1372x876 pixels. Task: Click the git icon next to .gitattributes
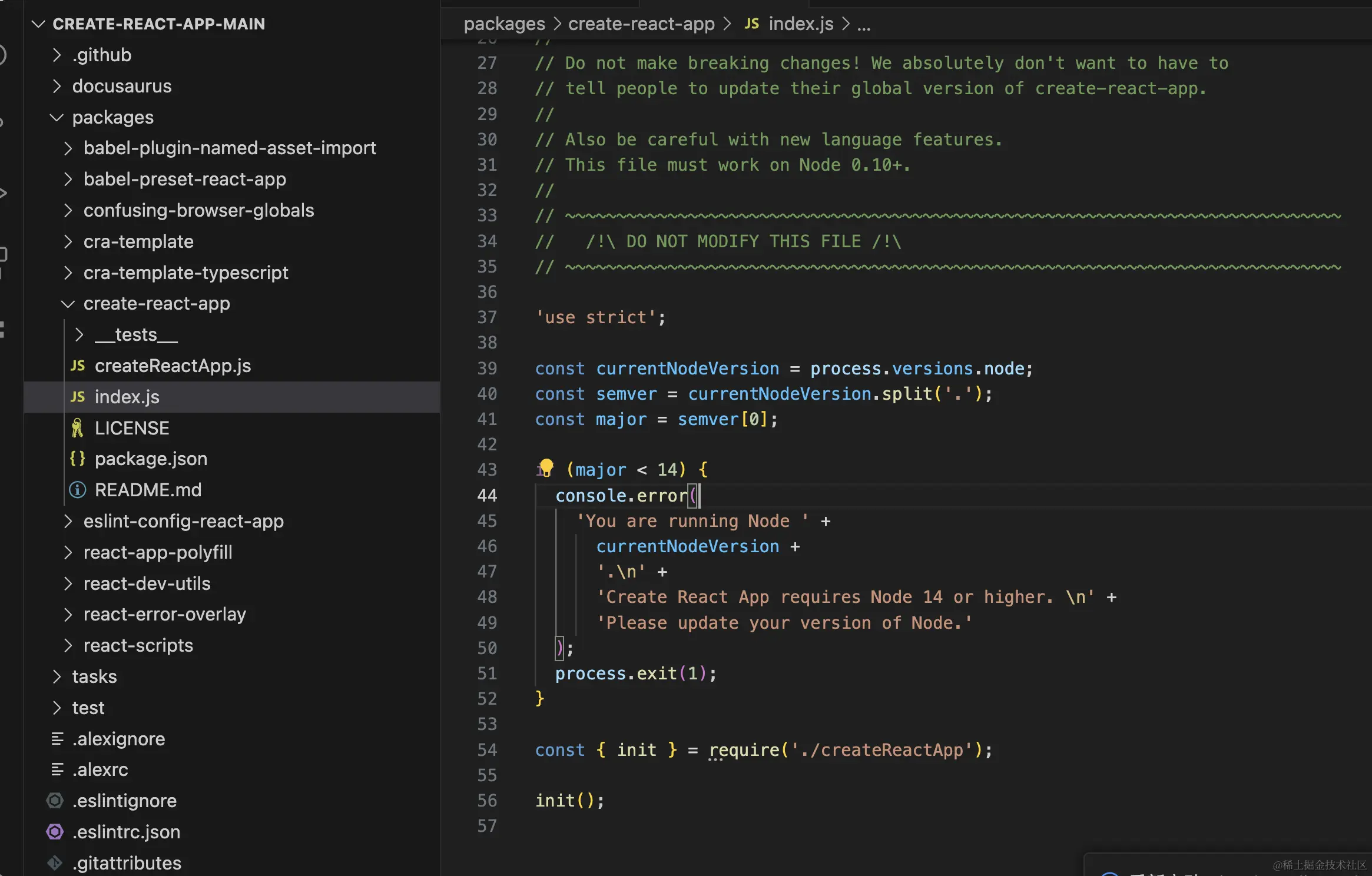(55, 863)
